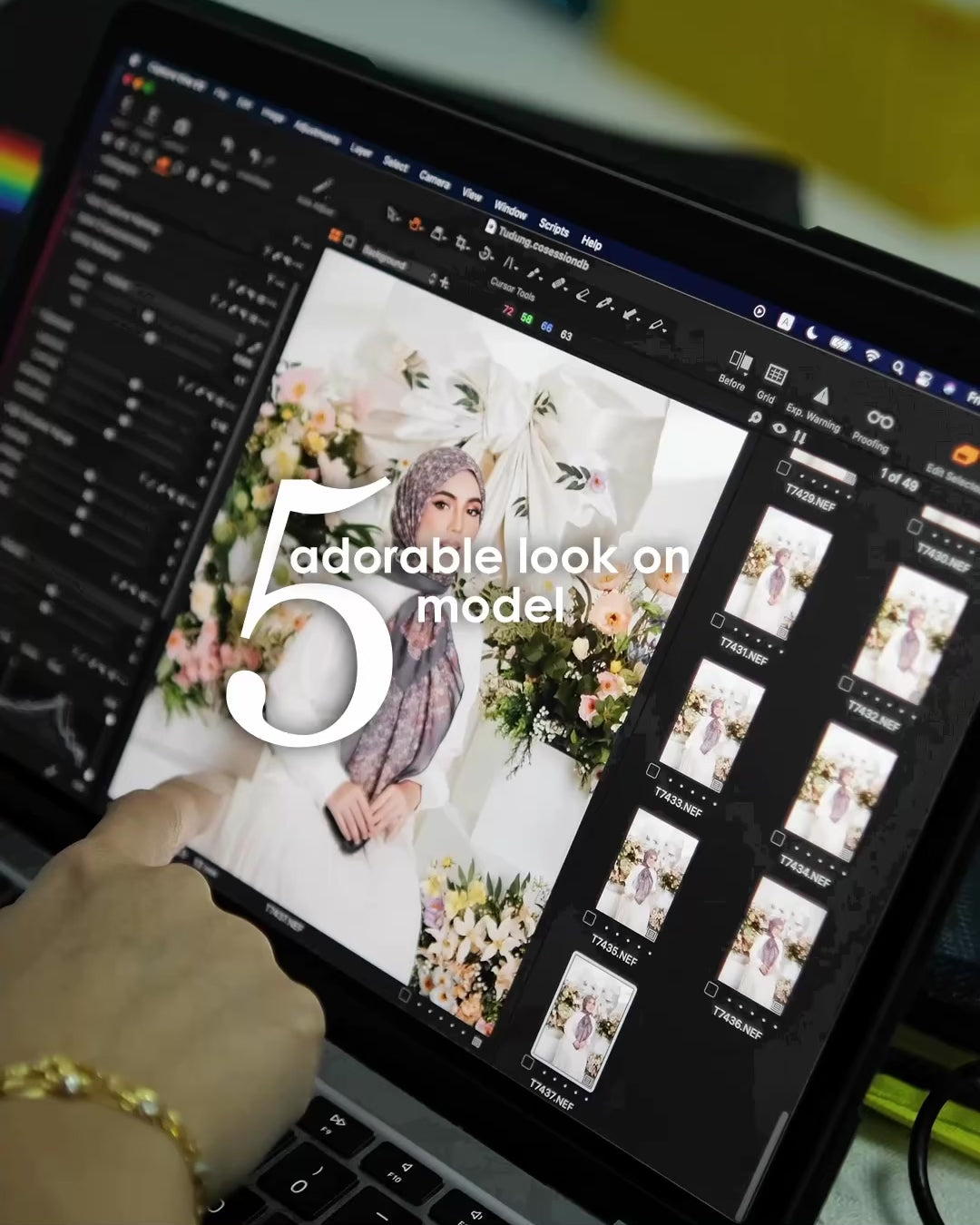Click the Auto Adjust wand icon
Image resolution: width=980 pixels, height=1225 pixels.
pyautogui.click(x=323, y=187)
